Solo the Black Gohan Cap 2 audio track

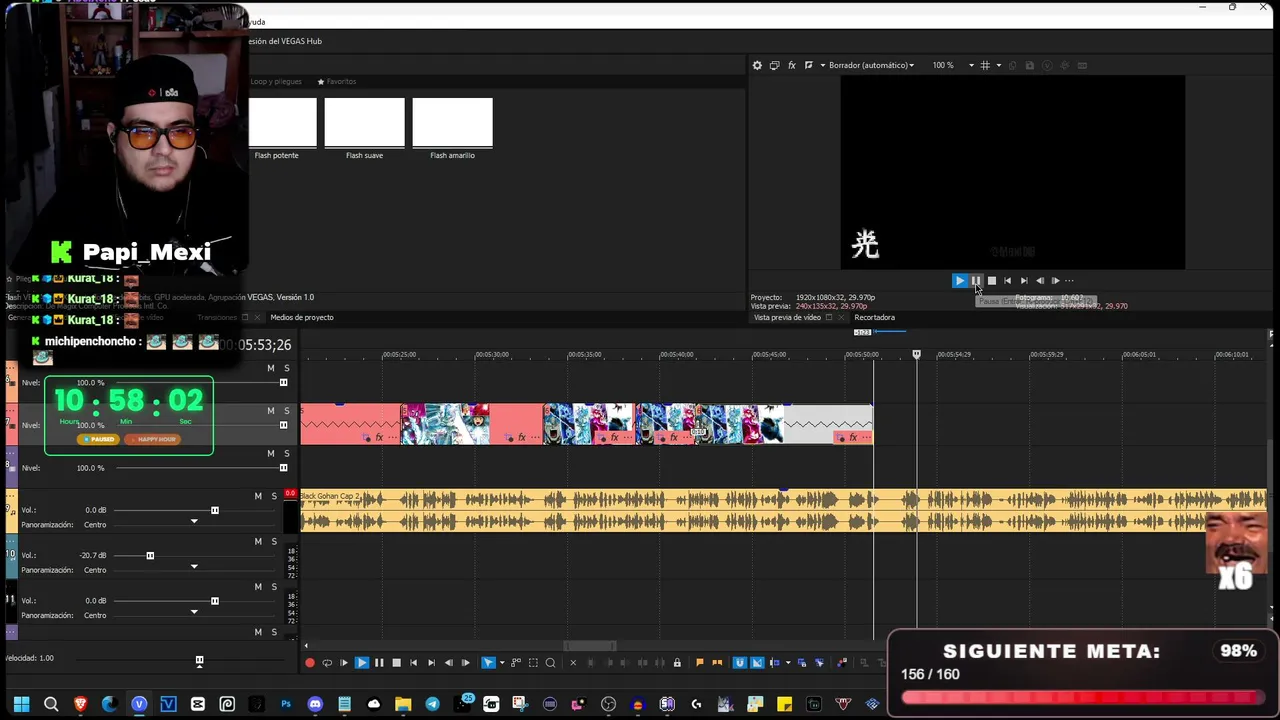(x=274, y=496)
